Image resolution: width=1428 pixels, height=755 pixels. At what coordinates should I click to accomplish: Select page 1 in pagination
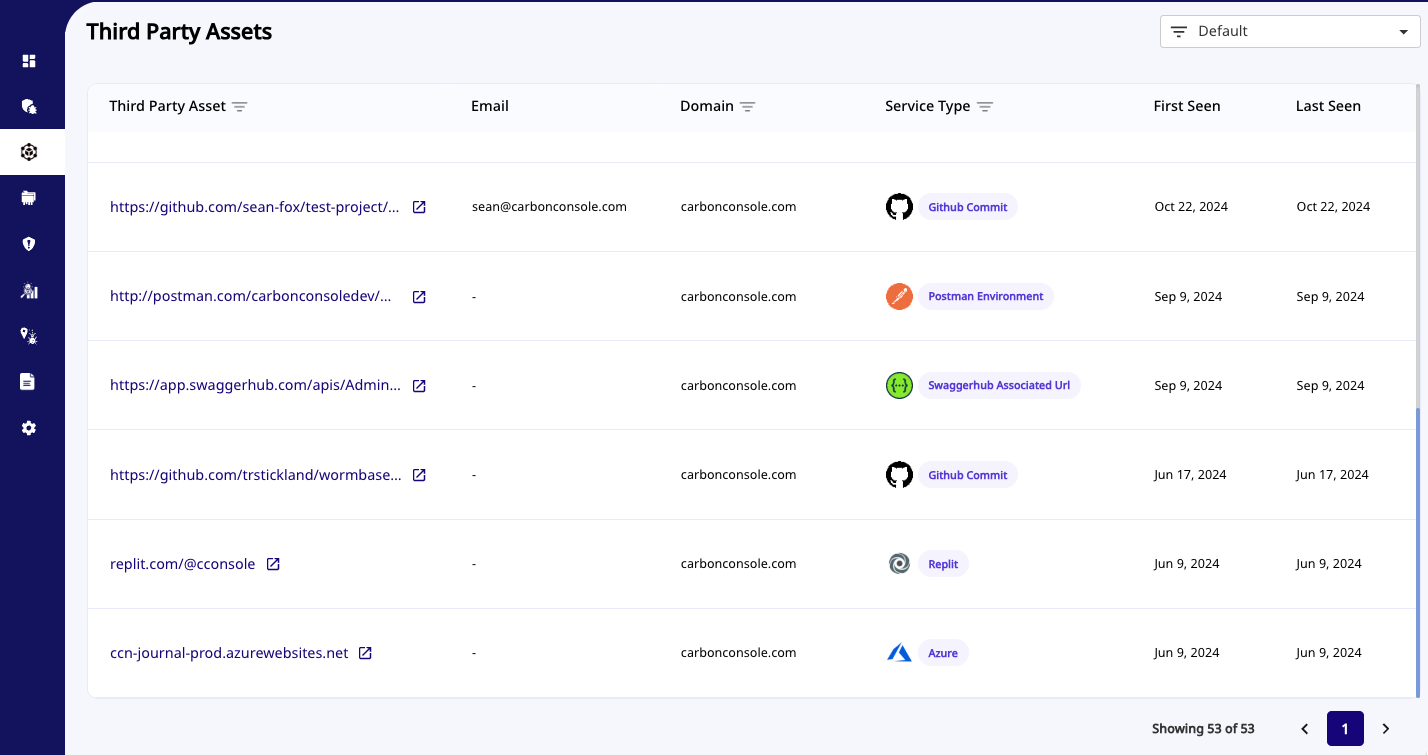pyautogui.click(x=1345, y=729)
